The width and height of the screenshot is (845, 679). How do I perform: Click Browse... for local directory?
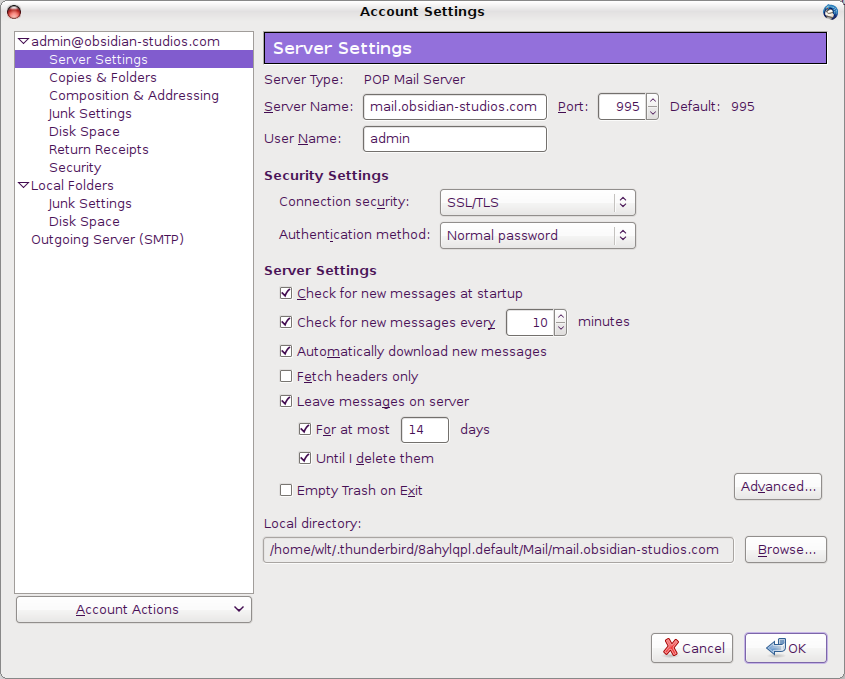786,550
